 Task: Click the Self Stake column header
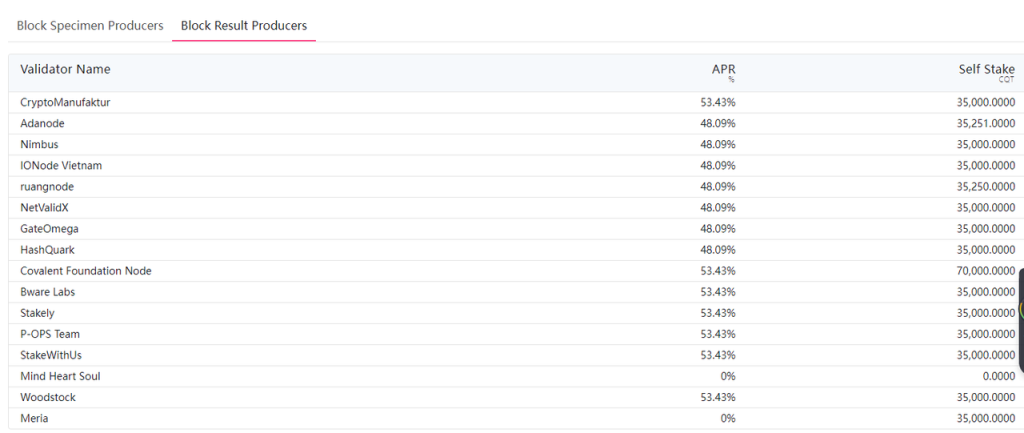pyautogui.click(x=986, y=69)
